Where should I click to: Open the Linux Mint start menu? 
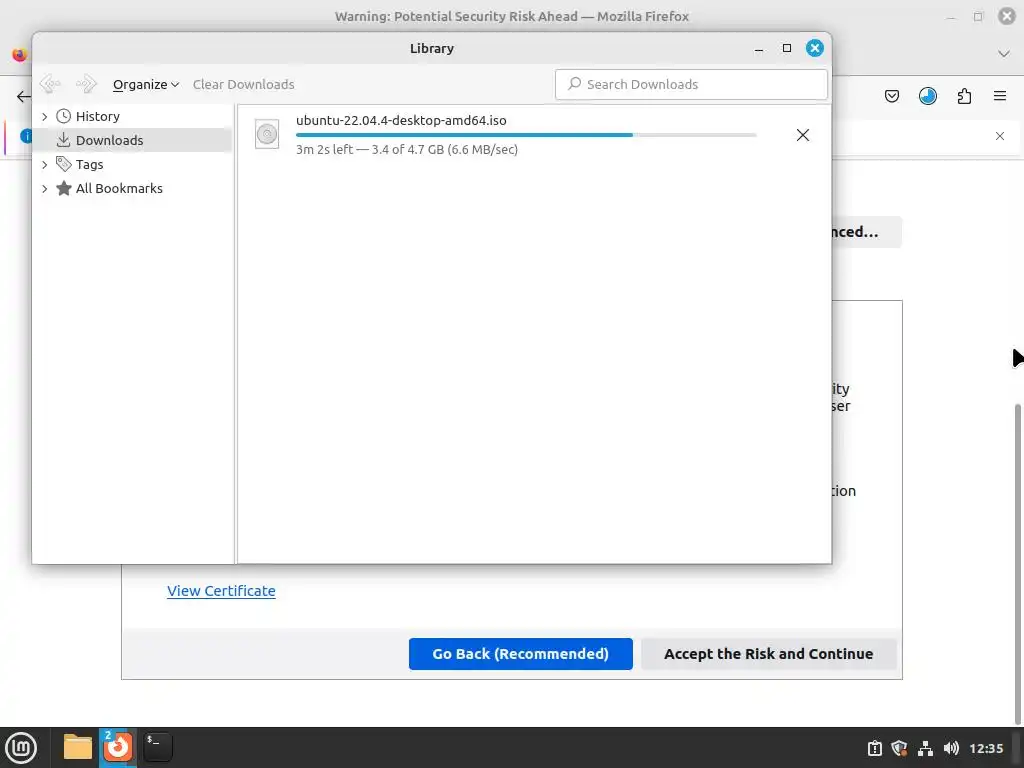click(21, 747)
